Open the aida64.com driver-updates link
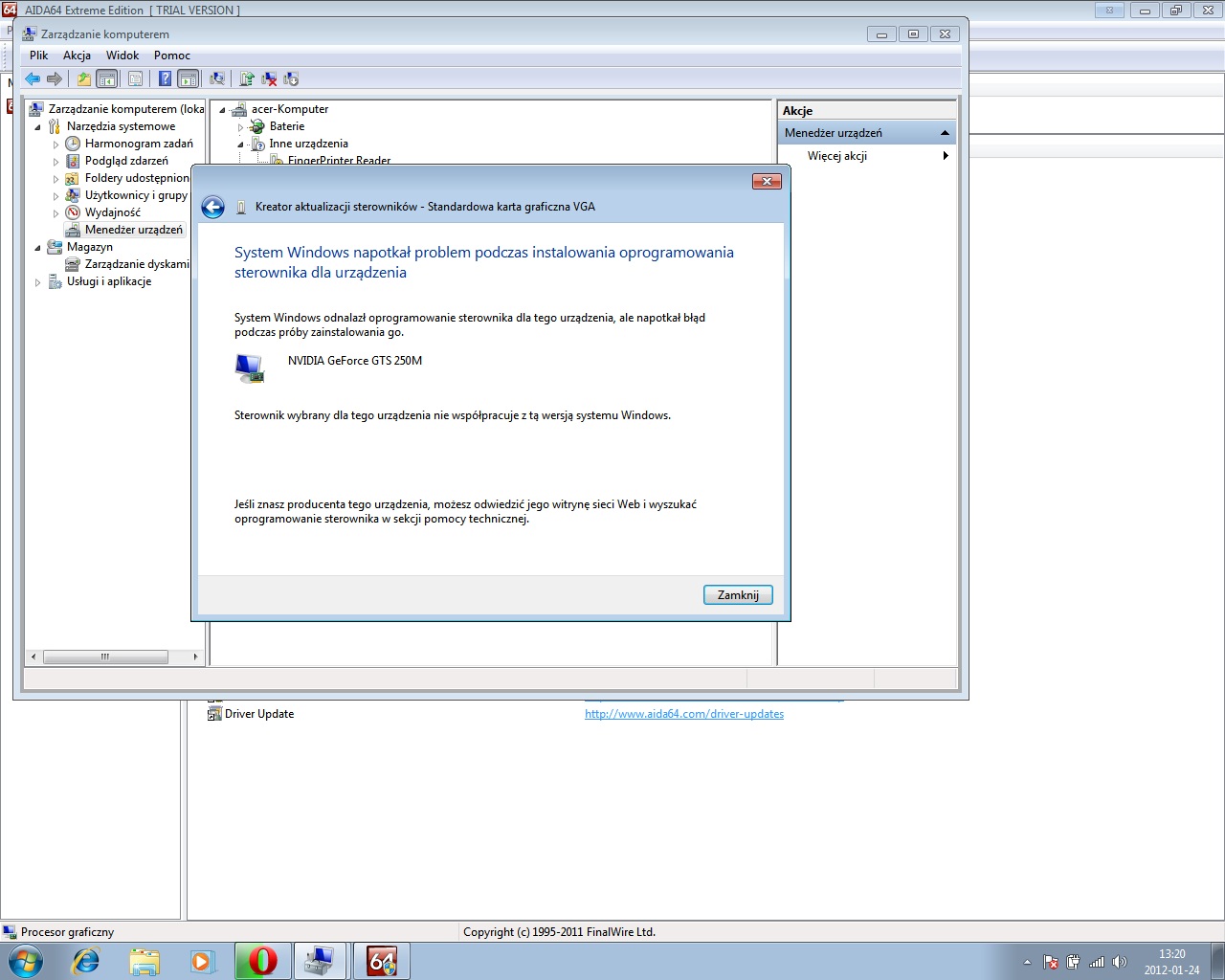This screenshot has width=1225, height=980. 684,714
